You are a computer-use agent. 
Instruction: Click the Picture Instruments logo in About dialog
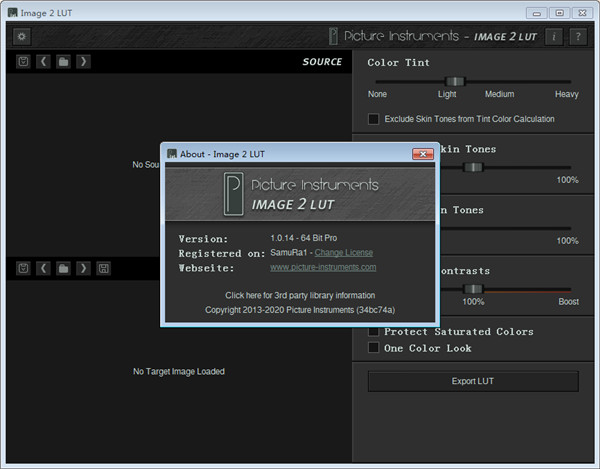(233, 194)
